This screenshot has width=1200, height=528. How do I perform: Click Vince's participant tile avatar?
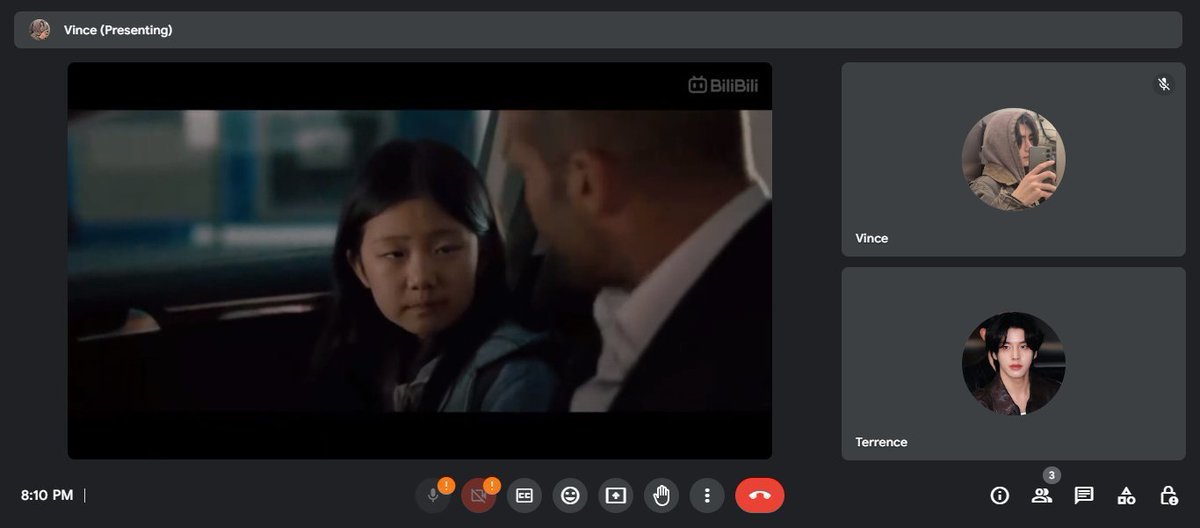1013,160
